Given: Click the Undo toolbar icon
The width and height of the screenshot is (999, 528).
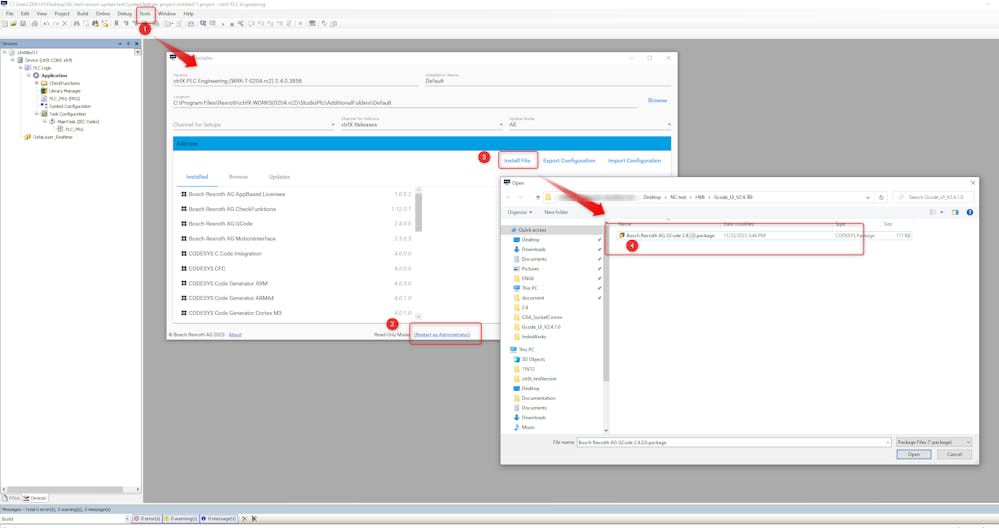Looking at the screenshot, I should click(x=47, y=24).
